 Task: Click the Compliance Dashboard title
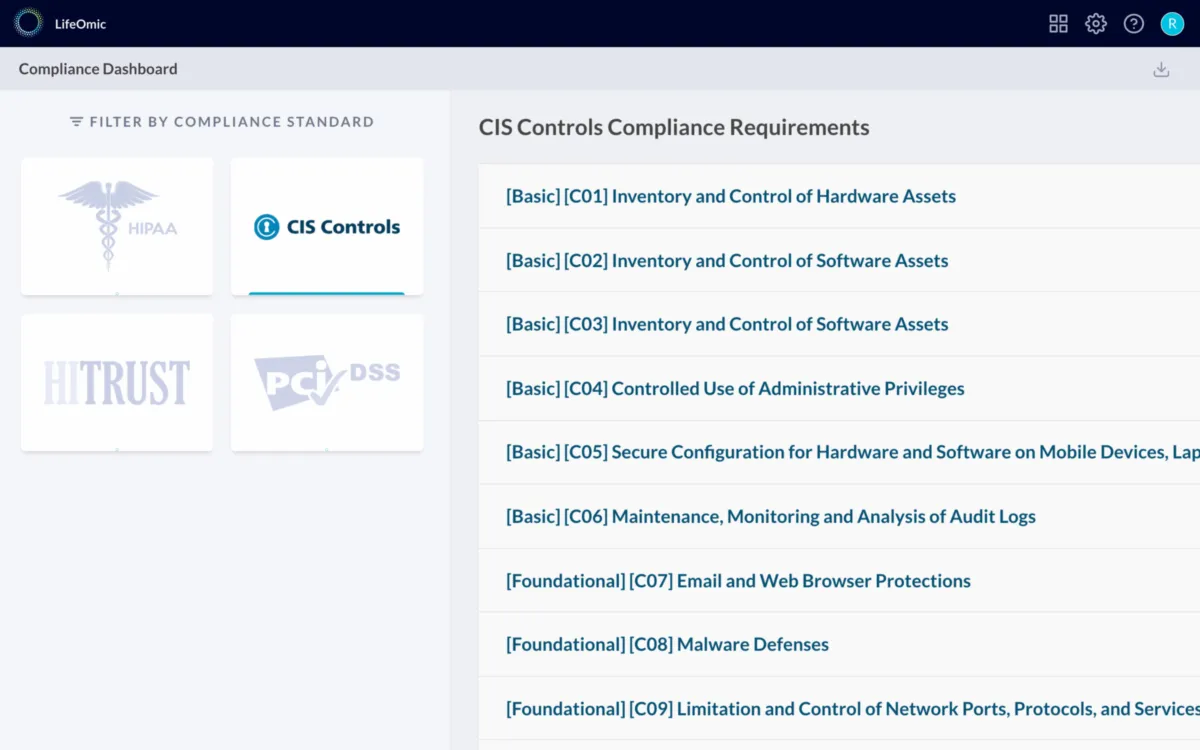point(98,69)
